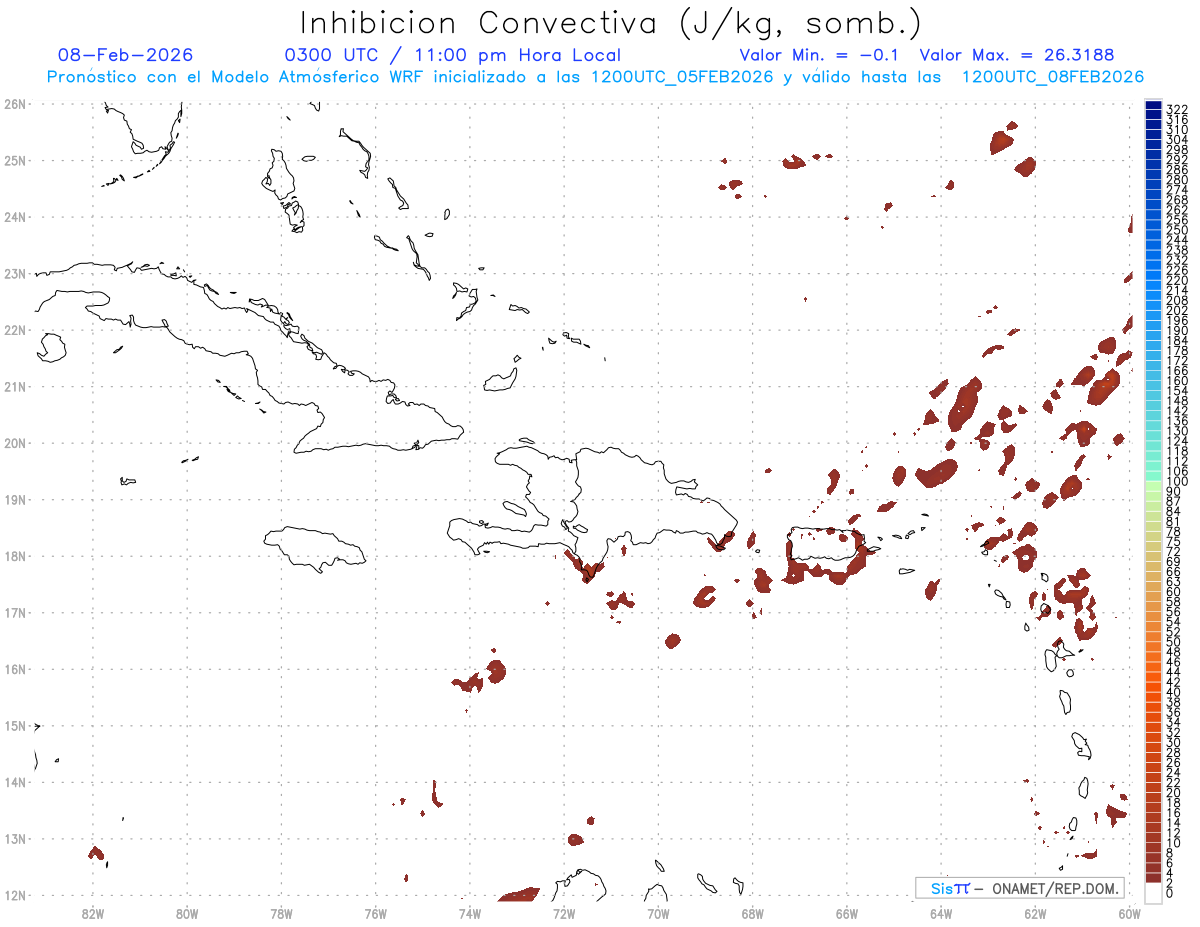Click the Puerto Rico island outline on the map
The width and height of the screenshot is (1200, 927).
[x=826, y=545]
